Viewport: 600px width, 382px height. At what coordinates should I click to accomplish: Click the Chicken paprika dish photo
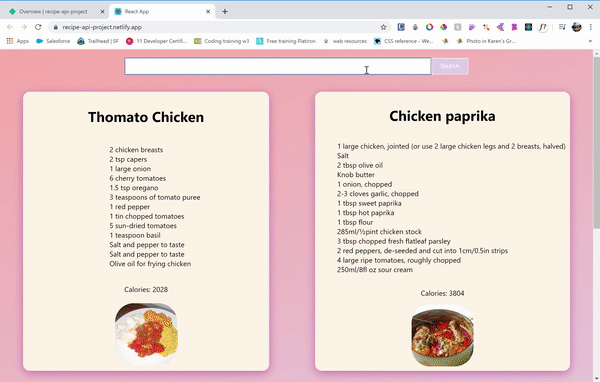tap(442, 335)
